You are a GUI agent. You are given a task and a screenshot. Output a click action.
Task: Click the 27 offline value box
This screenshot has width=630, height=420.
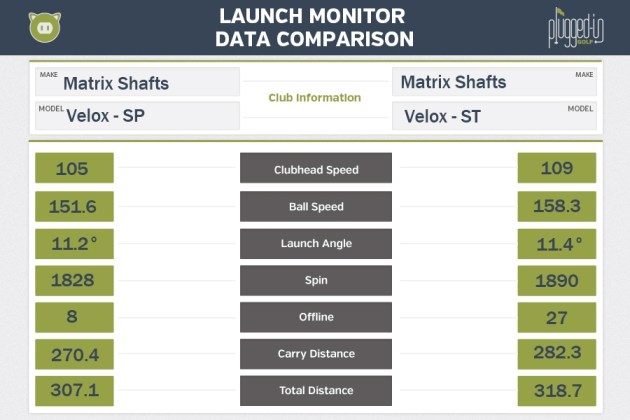557,317
